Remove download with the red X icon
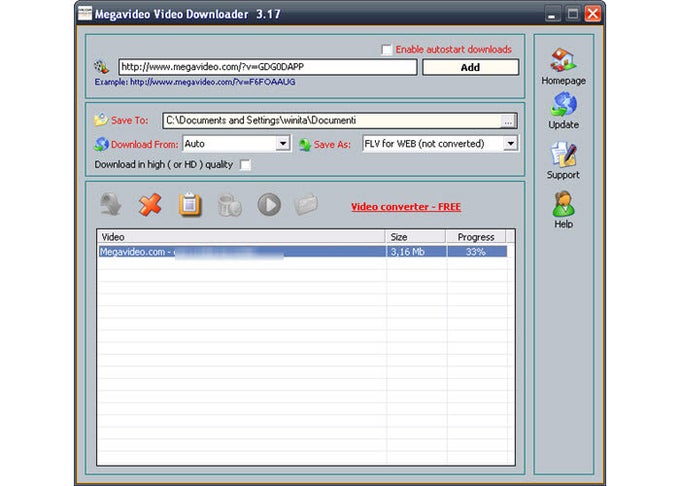This screenshot has height=486, width=680. point(150,205)
